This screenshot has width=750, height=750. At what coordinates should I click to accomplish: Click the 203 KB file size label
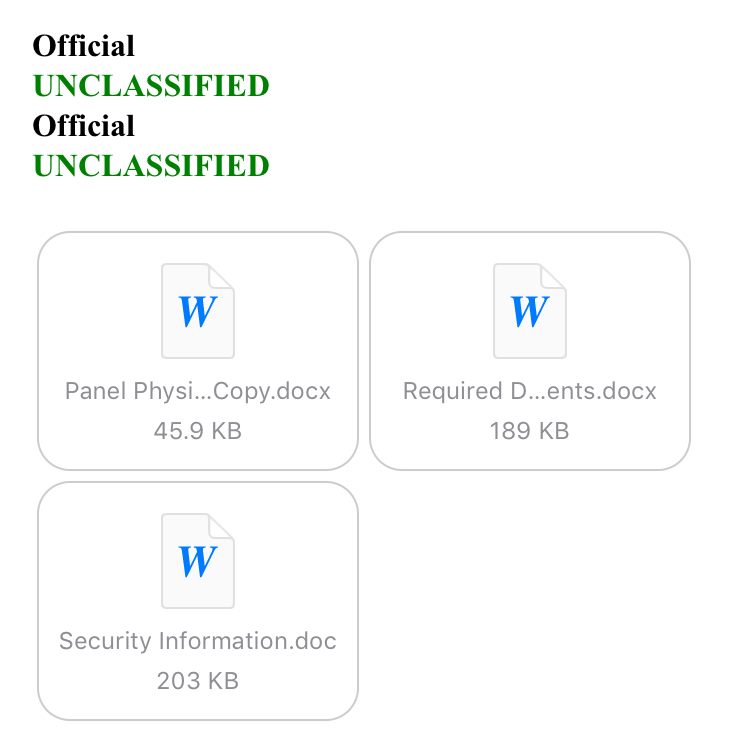pyautogui.click(x=198, y=681)
